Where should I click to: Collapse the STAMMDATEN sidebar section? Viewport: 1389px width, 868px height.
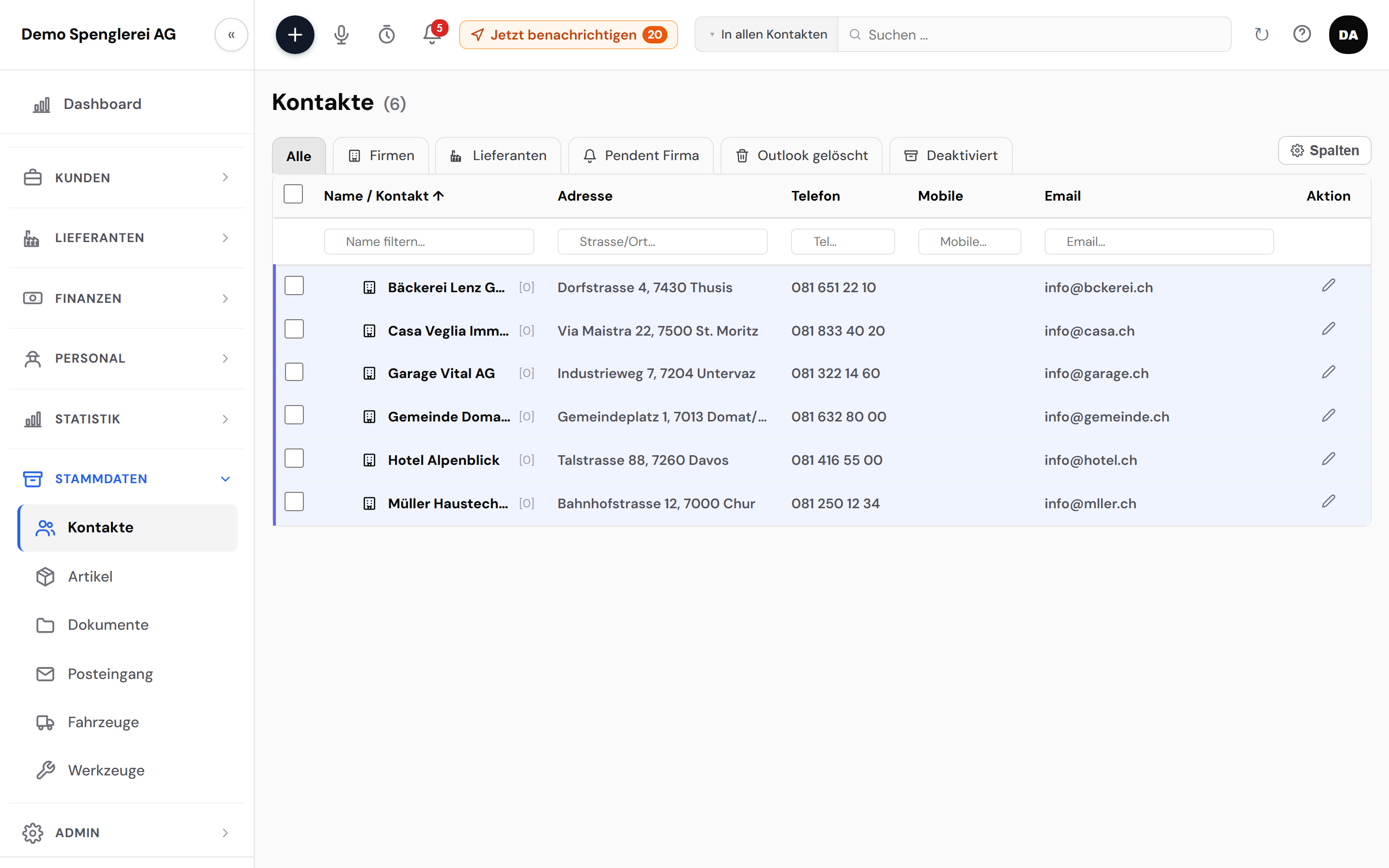pos(127,479)
